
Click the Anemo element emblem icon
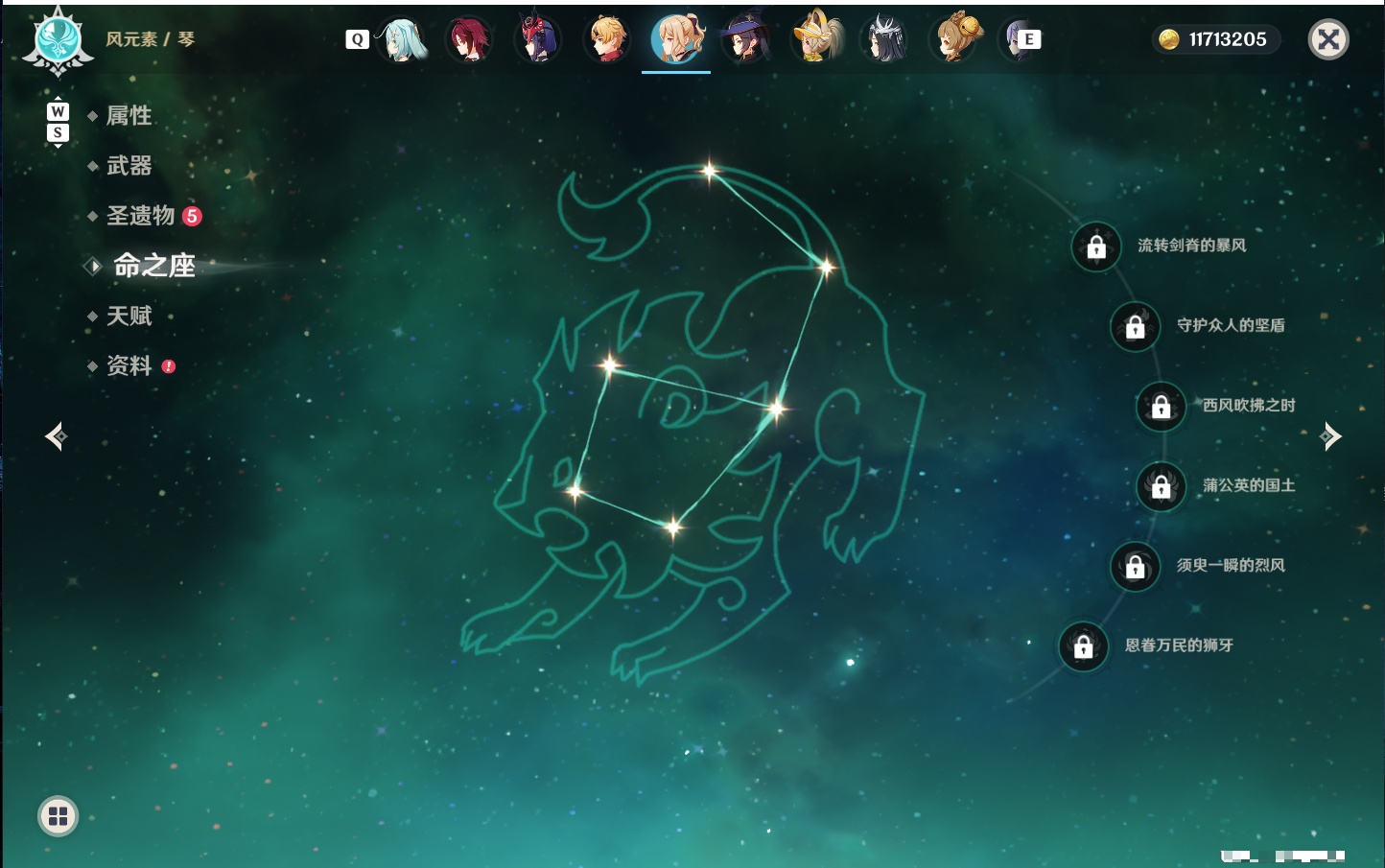(x=59, y=40)
